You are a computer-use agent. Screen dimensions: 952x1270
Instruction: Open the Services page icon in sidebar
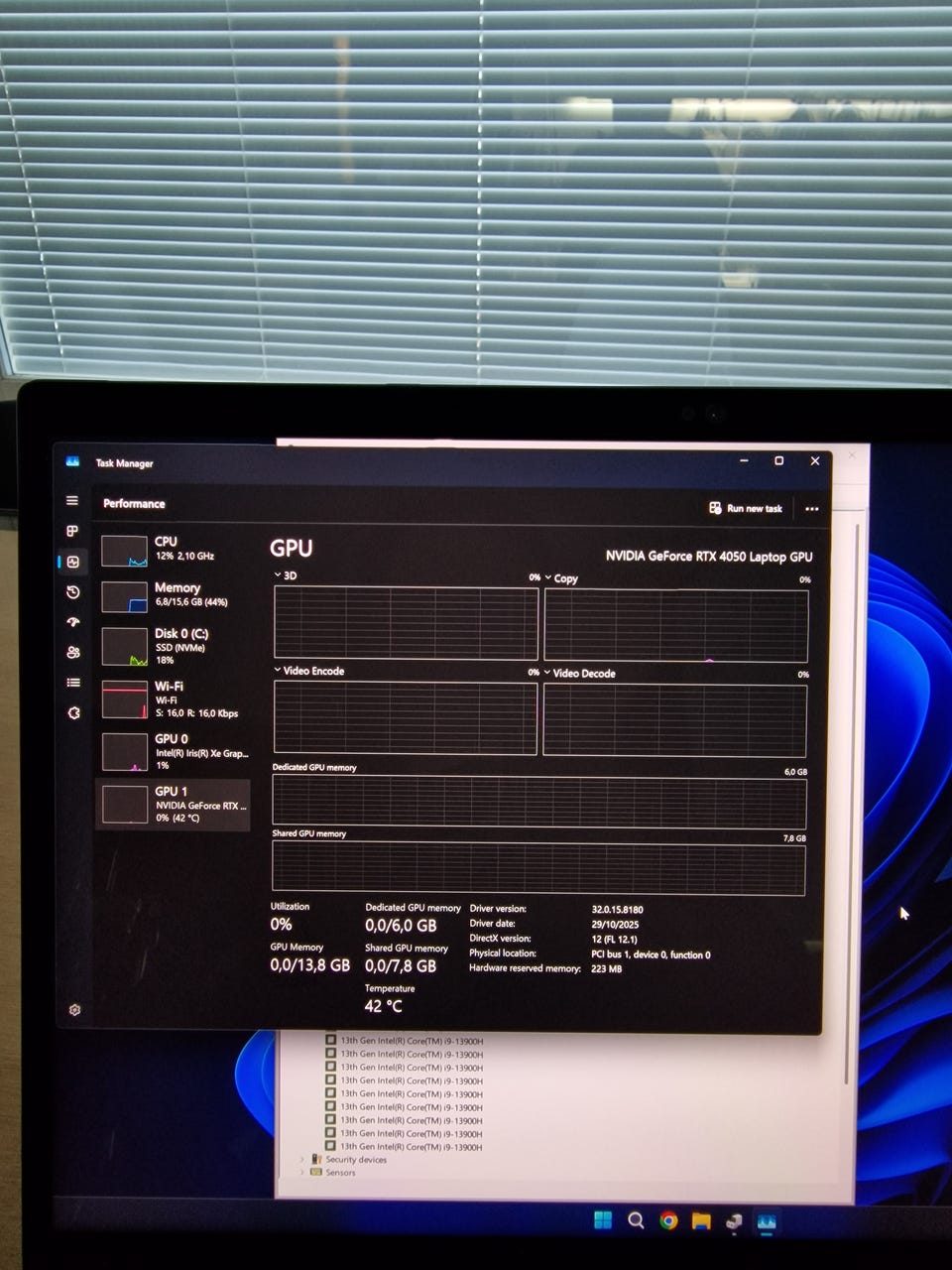click(73, 712)
